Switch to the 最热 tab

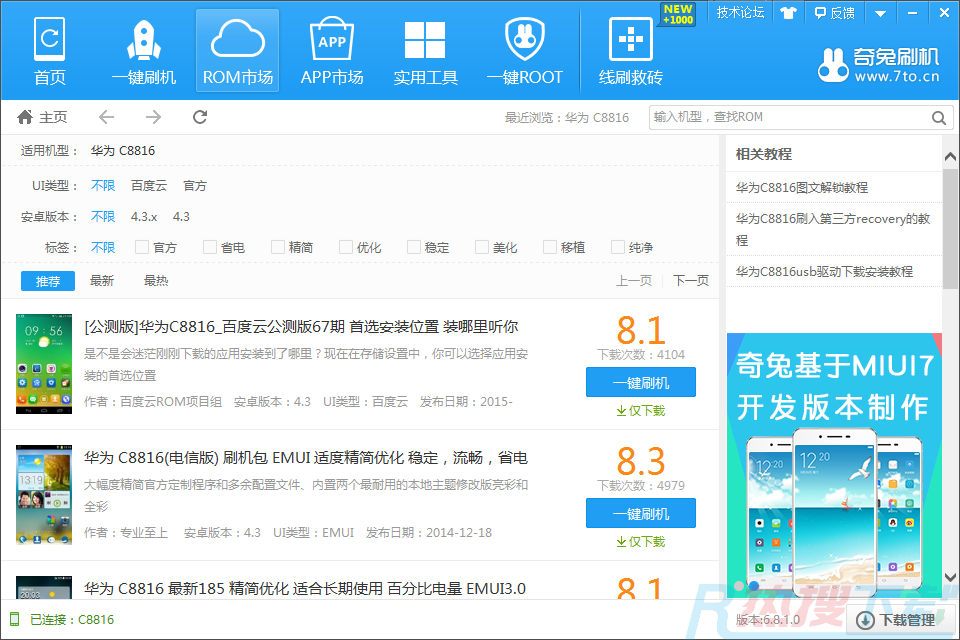(156, 280)
